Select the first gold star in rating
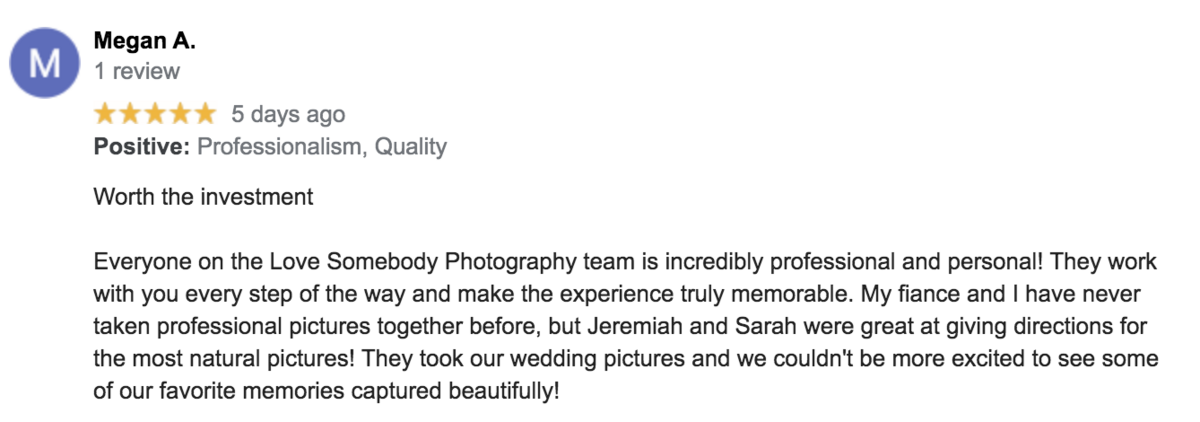 [105, 113]
